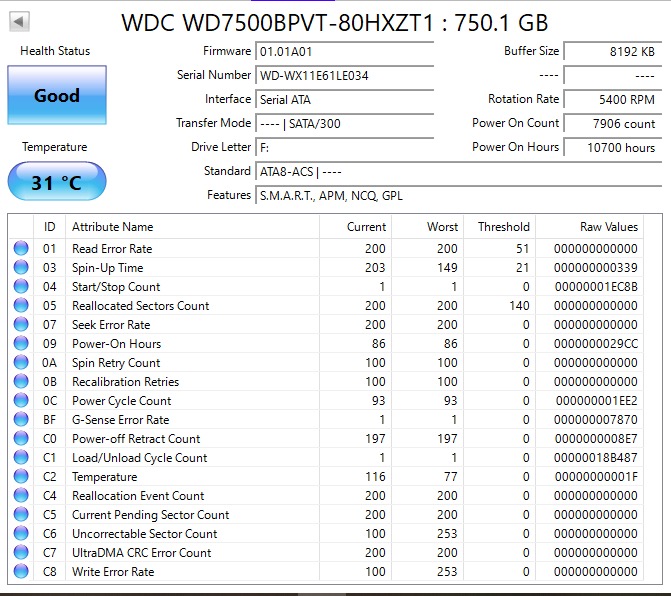Select the Power-On Hours attribute name

click(116, 344)
